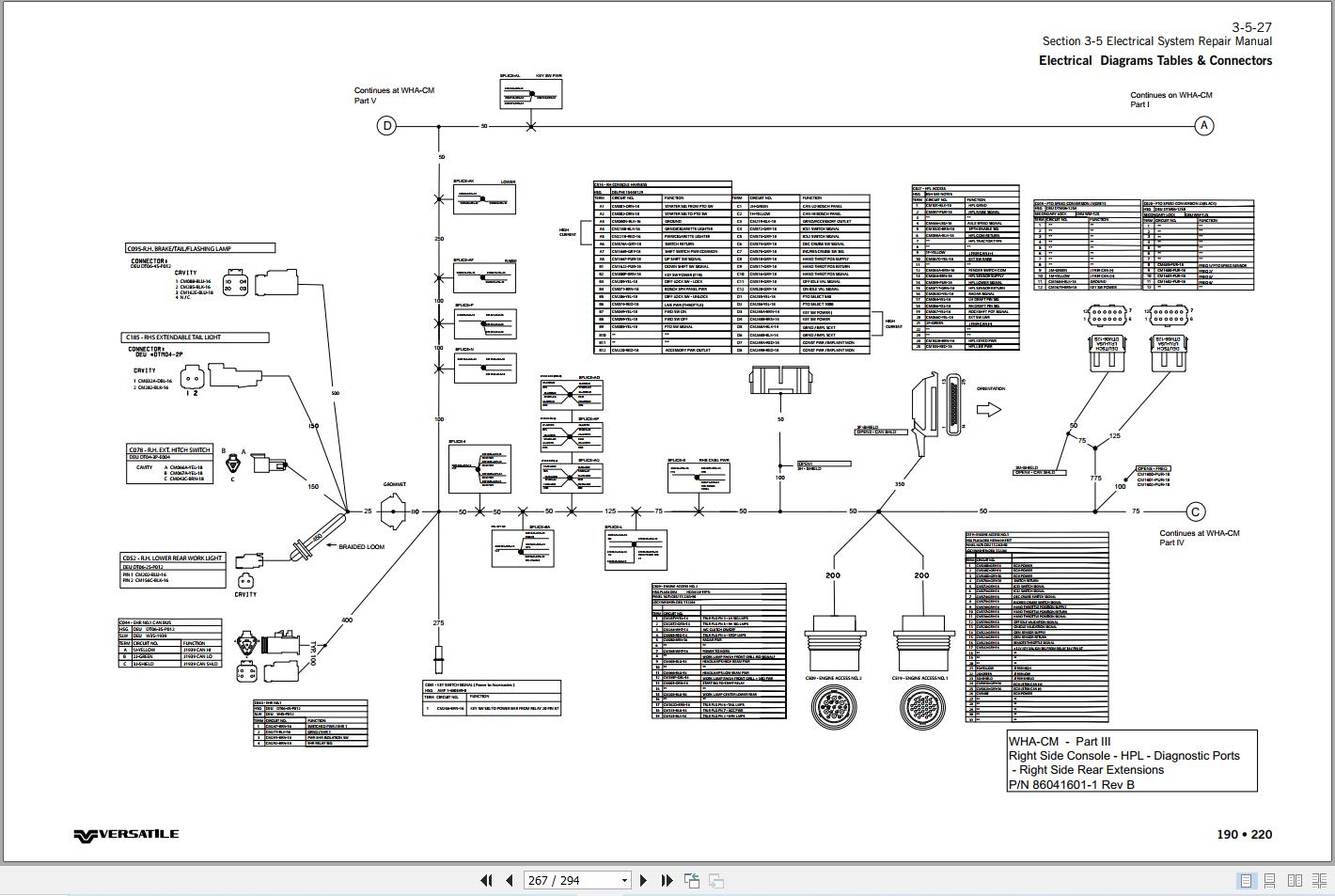
Task: Click 'C185 - RHS EXTENDABLE TAIL LIGHT' label
Action: click(x=196, y=337)
